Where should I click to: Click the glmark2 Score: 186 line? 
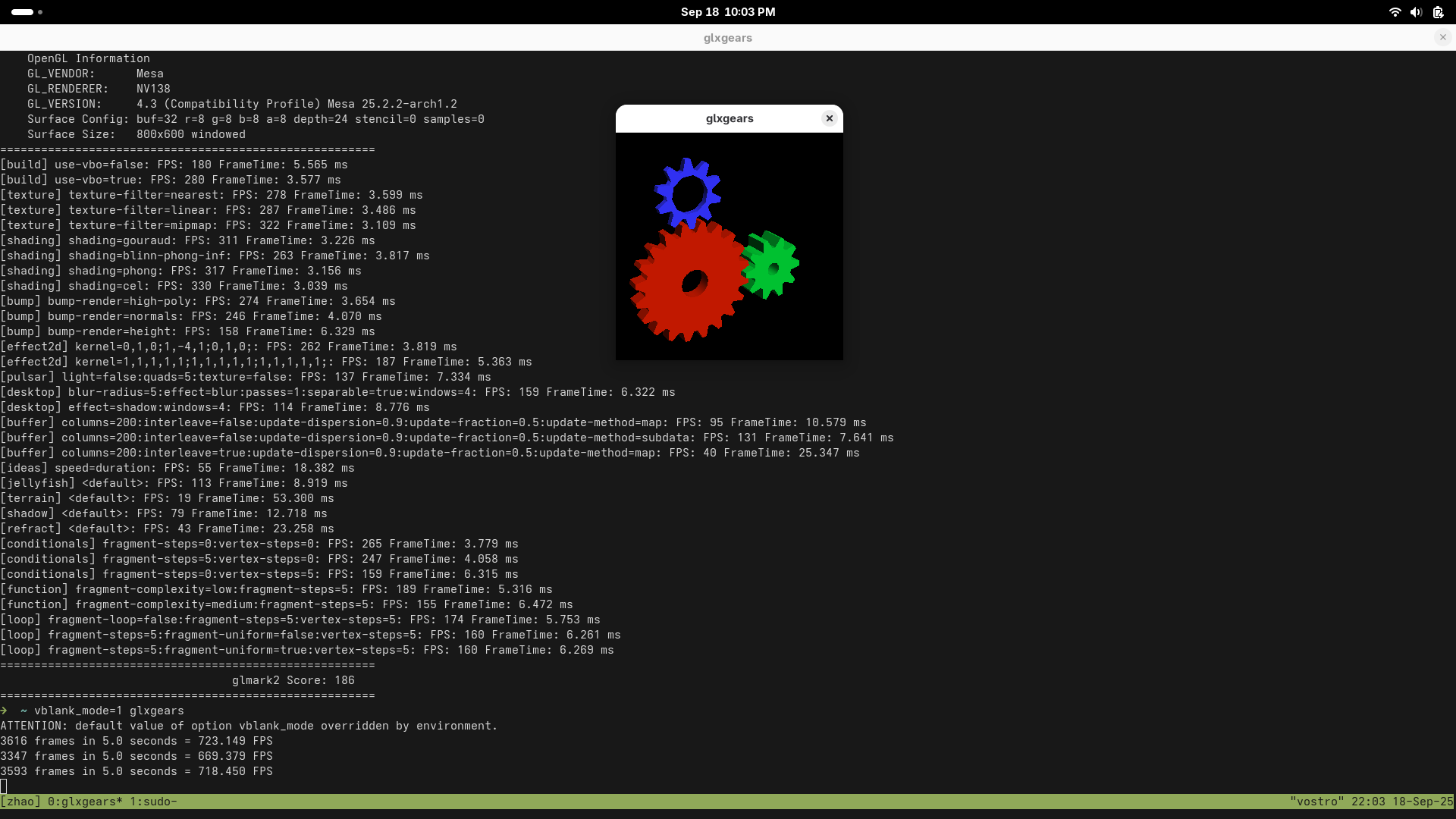(x=293, y=680)
